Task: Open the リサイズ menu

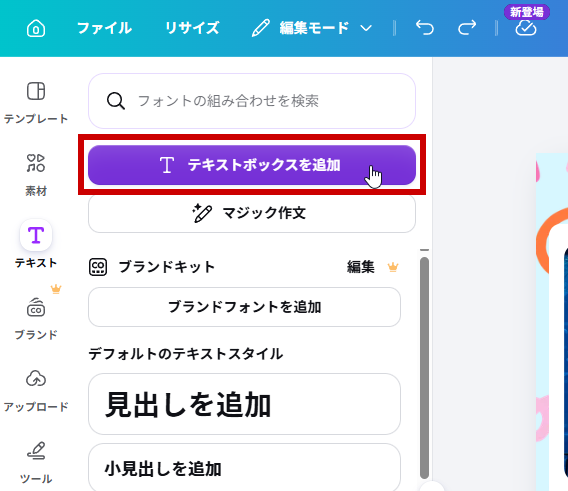Action: click(192, 28)
